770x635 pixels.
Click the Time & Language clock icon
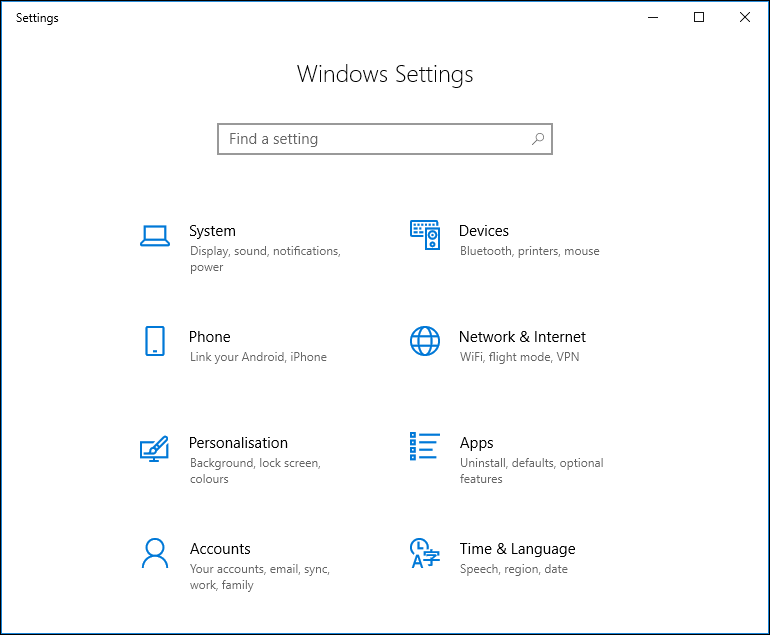[x=425, y=553]
